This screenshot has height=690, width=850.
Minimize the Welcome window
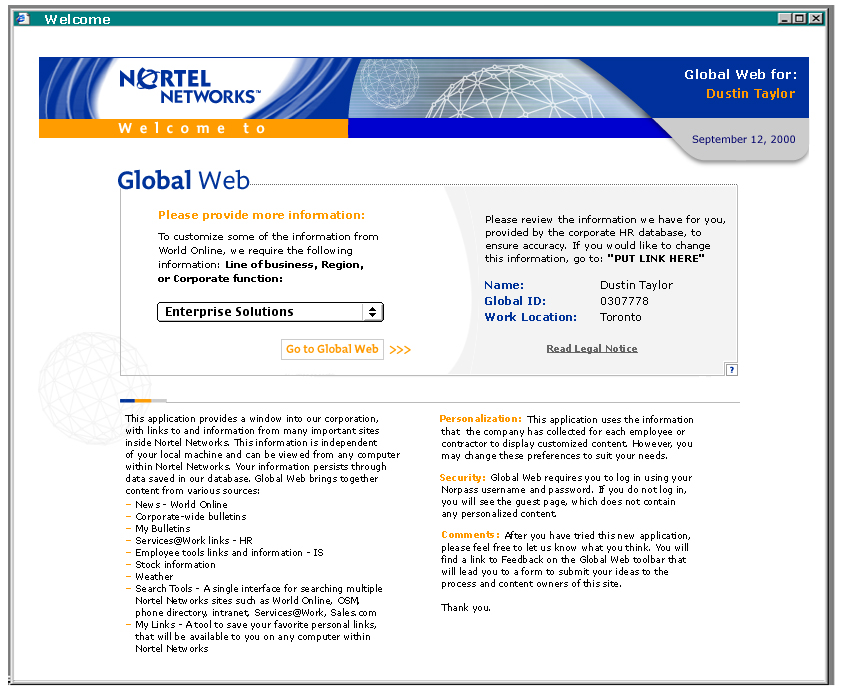784,18
